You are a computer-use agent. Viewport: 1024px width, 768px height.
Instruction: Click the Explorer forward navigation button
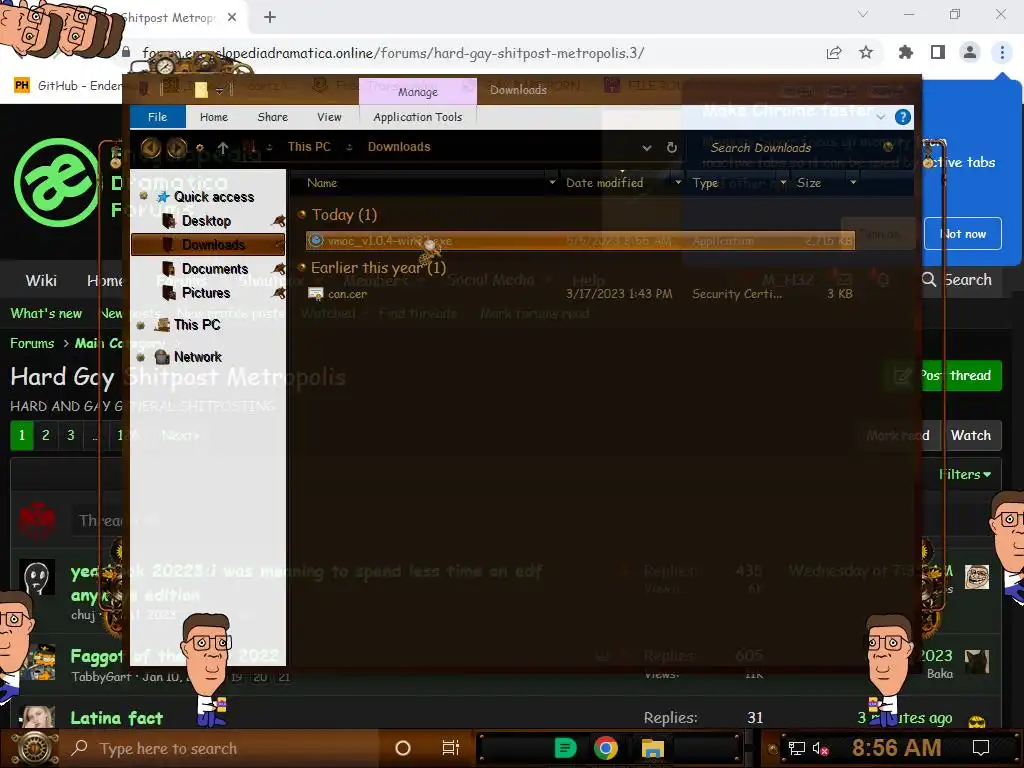[x=176, y=148]
